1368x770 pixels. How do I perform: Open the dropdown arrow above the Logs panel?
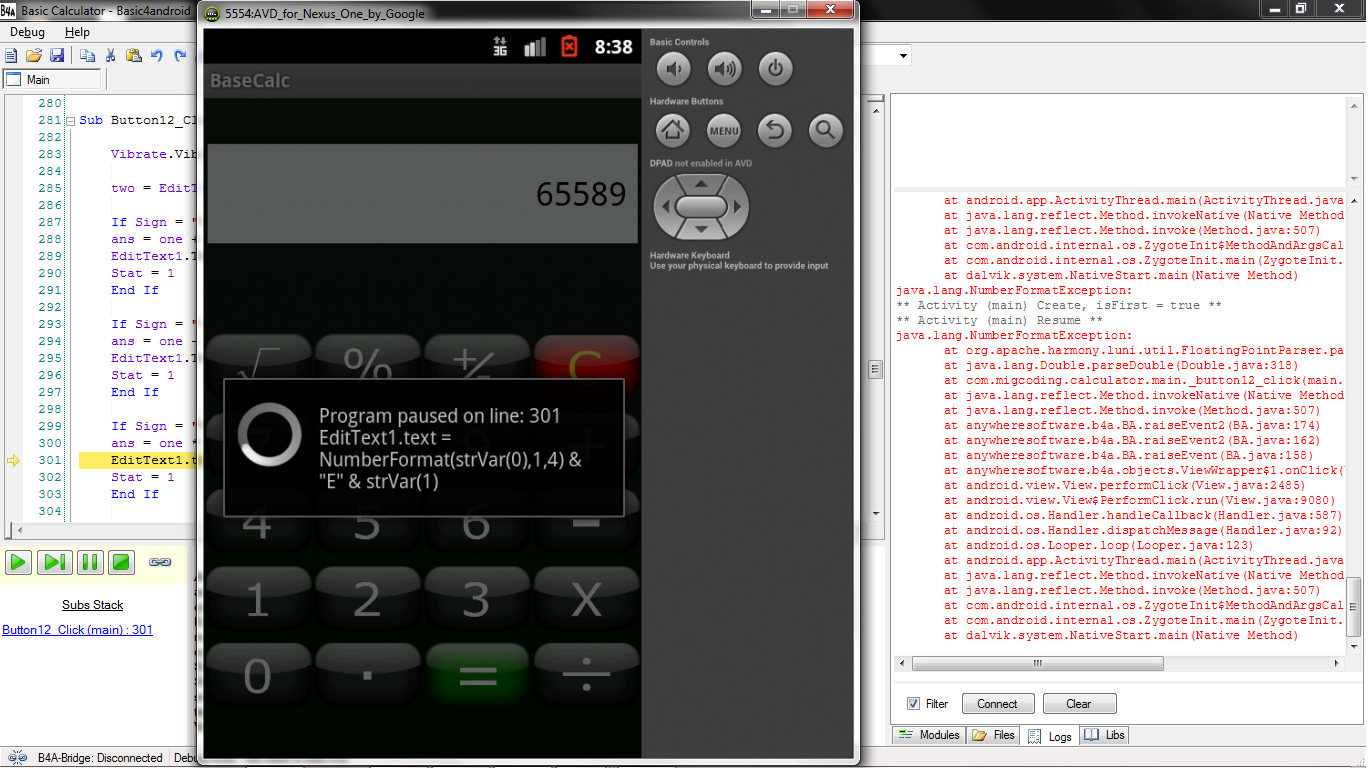tap(904, 56)
